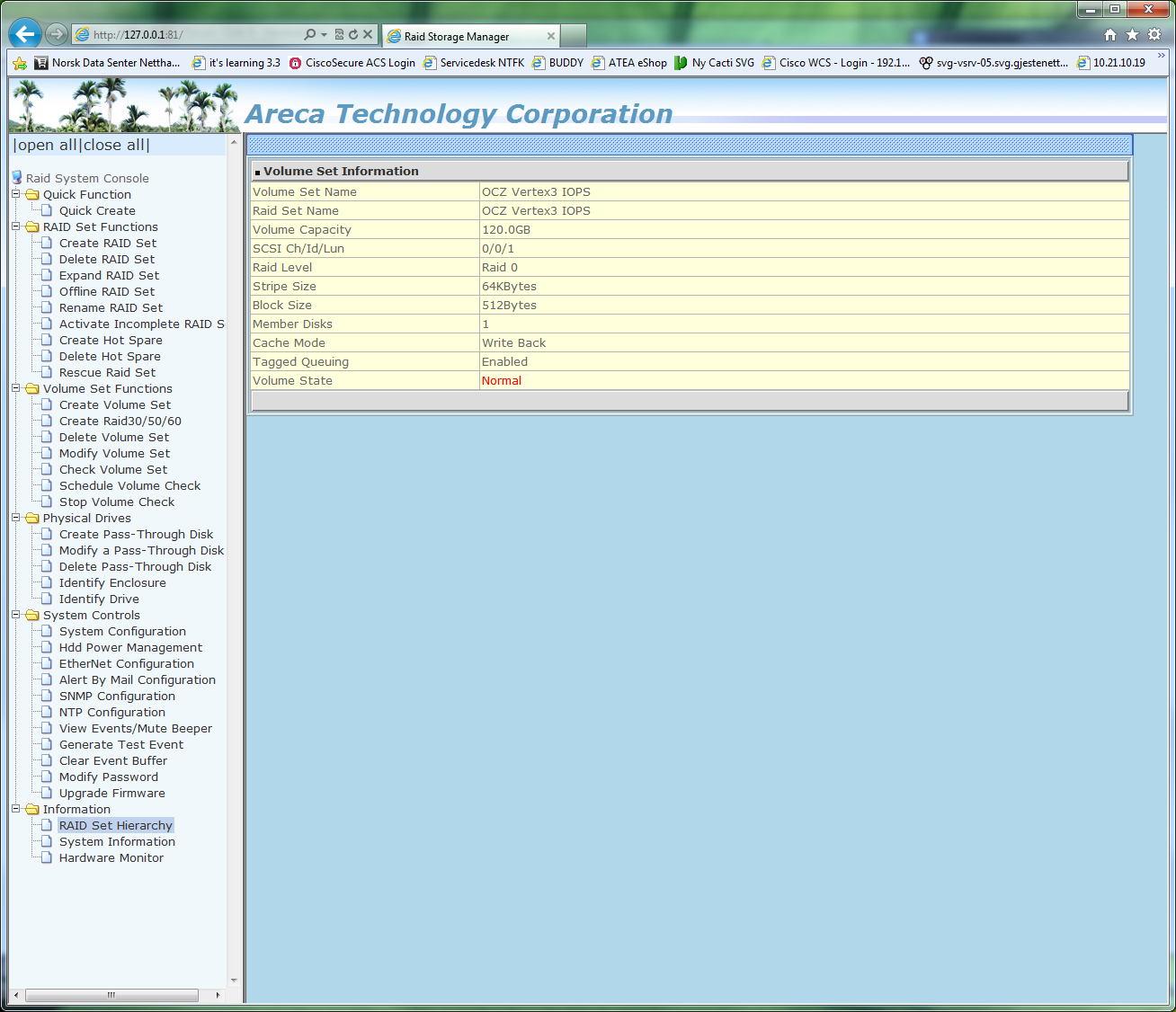Click the Quick Function folder icon
1176x1012 pixels.
pos(32,194)
